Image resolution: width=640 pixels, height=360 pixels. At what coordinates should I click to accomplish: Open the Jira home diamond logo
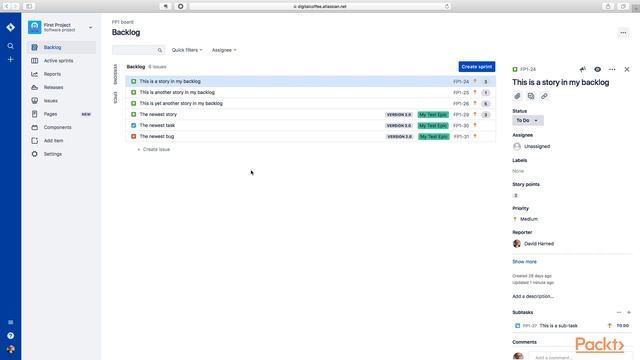[11, 27]
